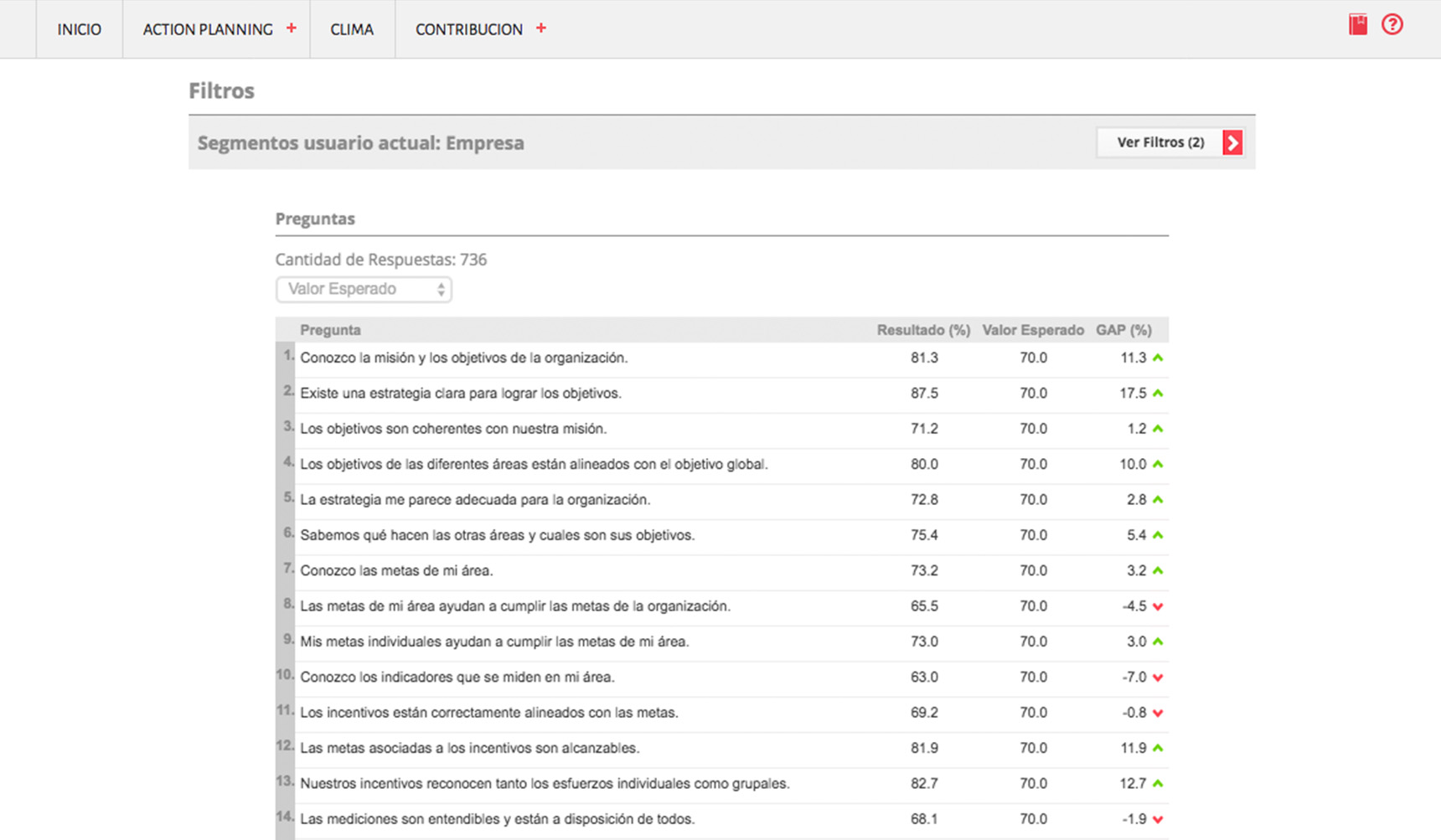
Task: Open the help question mark icon
Action: [x=1392, y=25]
